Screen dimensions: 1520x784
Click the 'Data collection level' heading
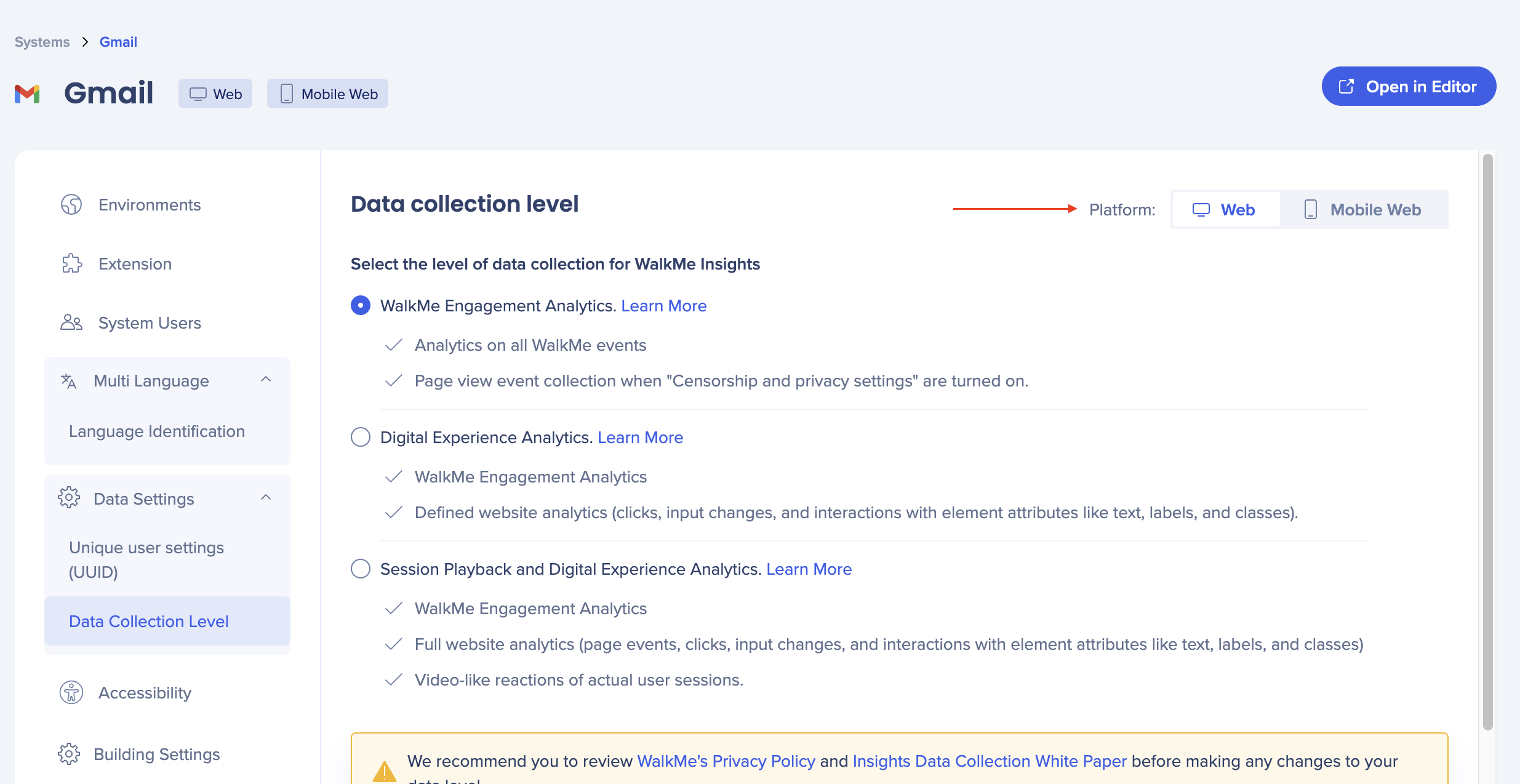465,204
